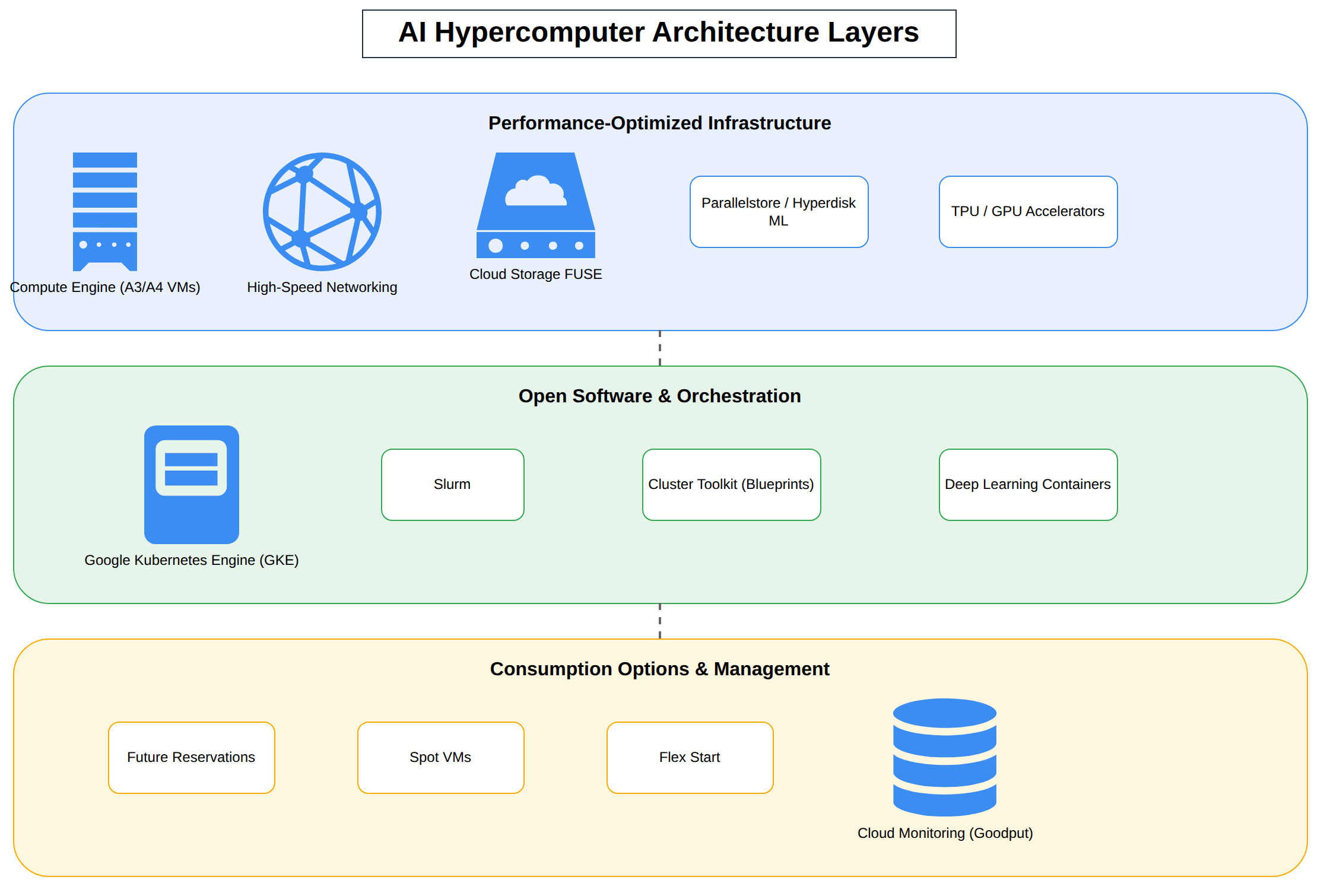1327x896 pixels.
Task: Click the Cluster Toolkit (Blueprints) box
Action: (732, 485)
